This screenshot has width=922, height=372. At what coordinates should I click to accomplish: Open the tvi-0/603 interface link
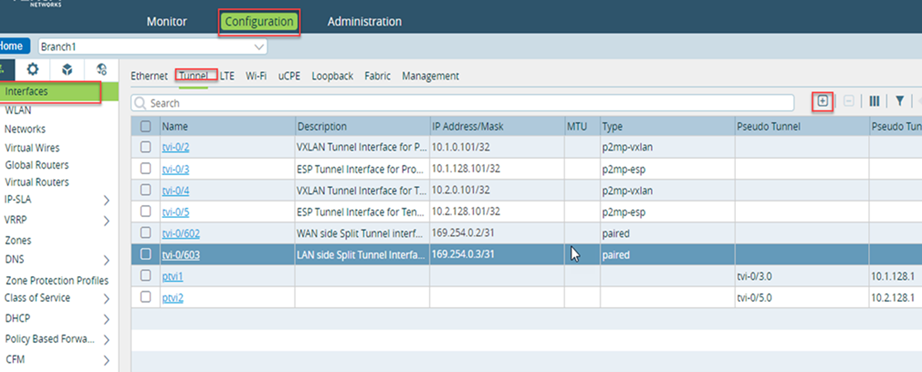pyautogui.click(x=181, y=255)
